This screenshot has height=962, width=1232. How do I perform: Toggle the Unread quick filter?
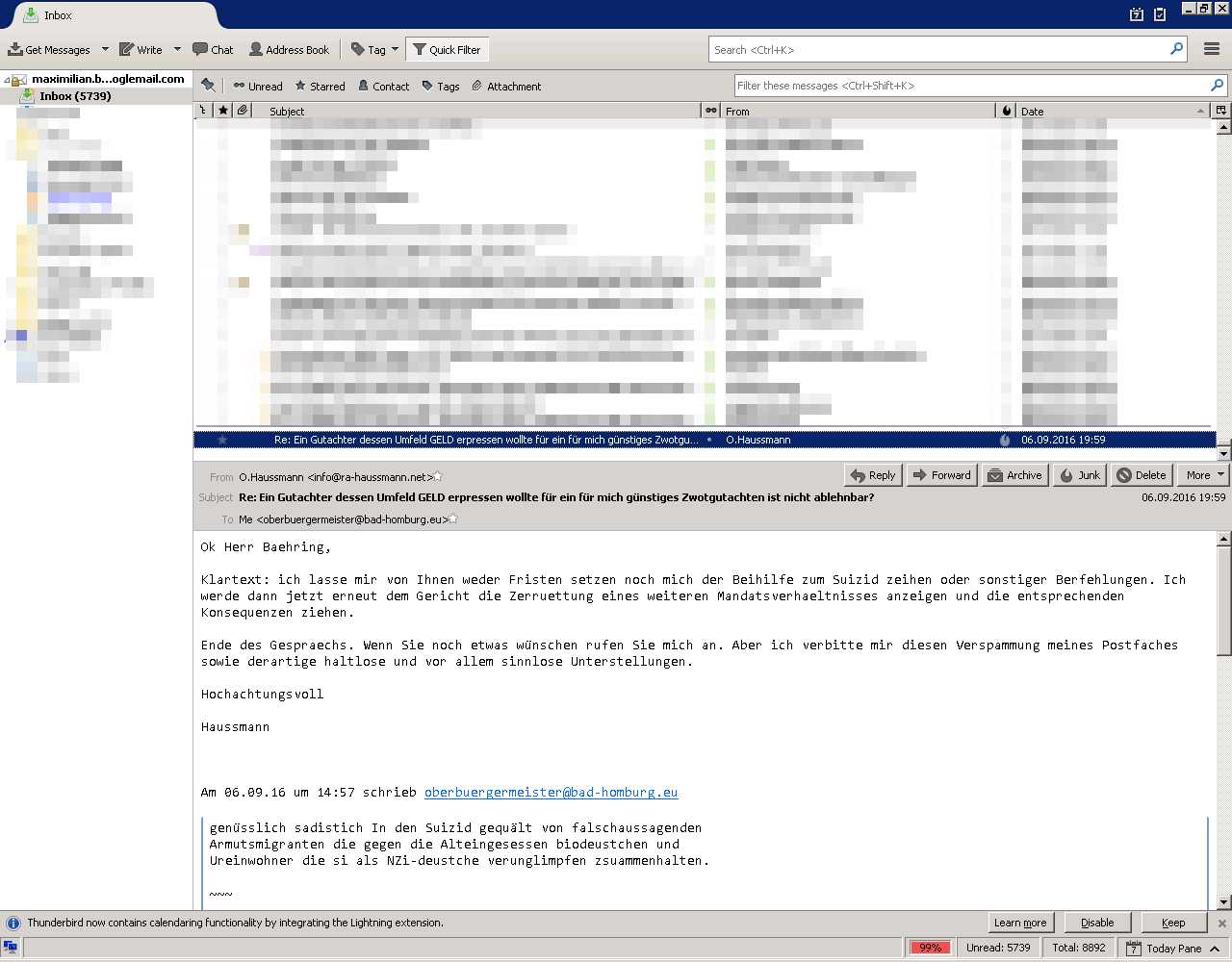click(257, 86)
